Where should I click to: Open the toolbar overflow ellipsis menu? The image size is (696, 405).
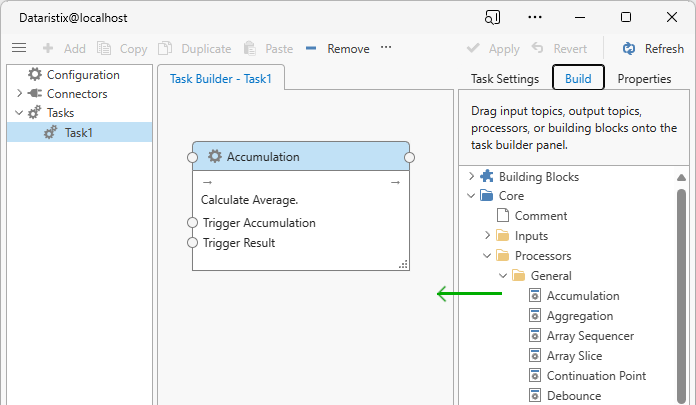(x=386, y=48)
